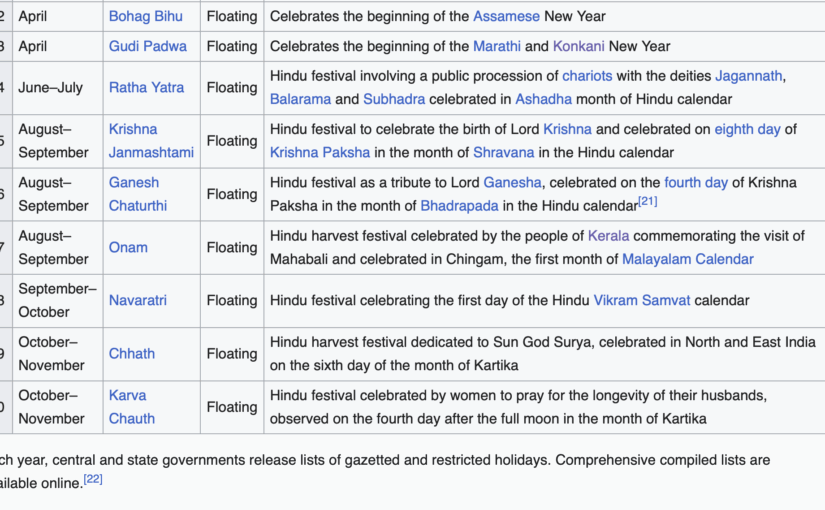Click the Floating cell in Karva Chauth row
The height and width of the screenshot is (510, 825).
(x=232, y=407)
